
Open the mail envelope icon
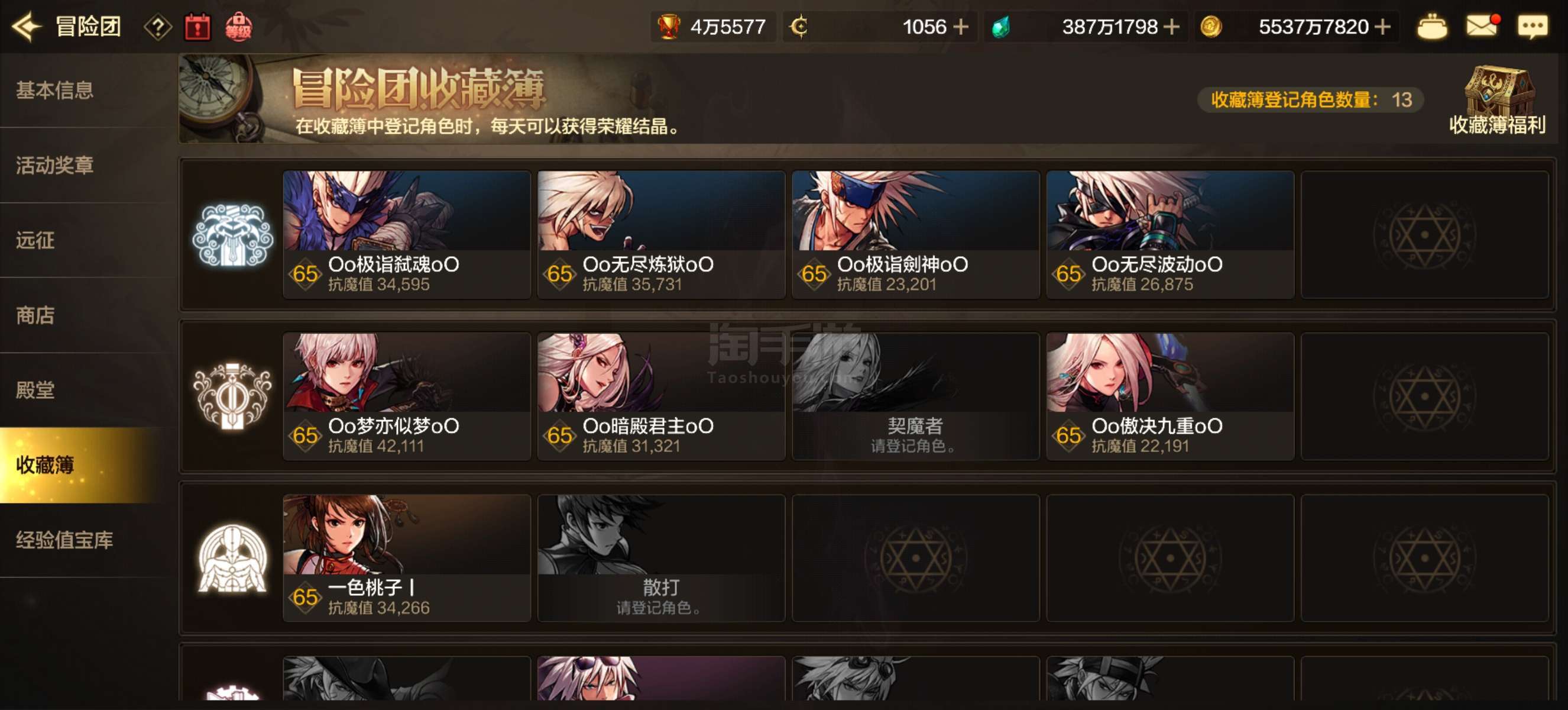coord(1482,26)
